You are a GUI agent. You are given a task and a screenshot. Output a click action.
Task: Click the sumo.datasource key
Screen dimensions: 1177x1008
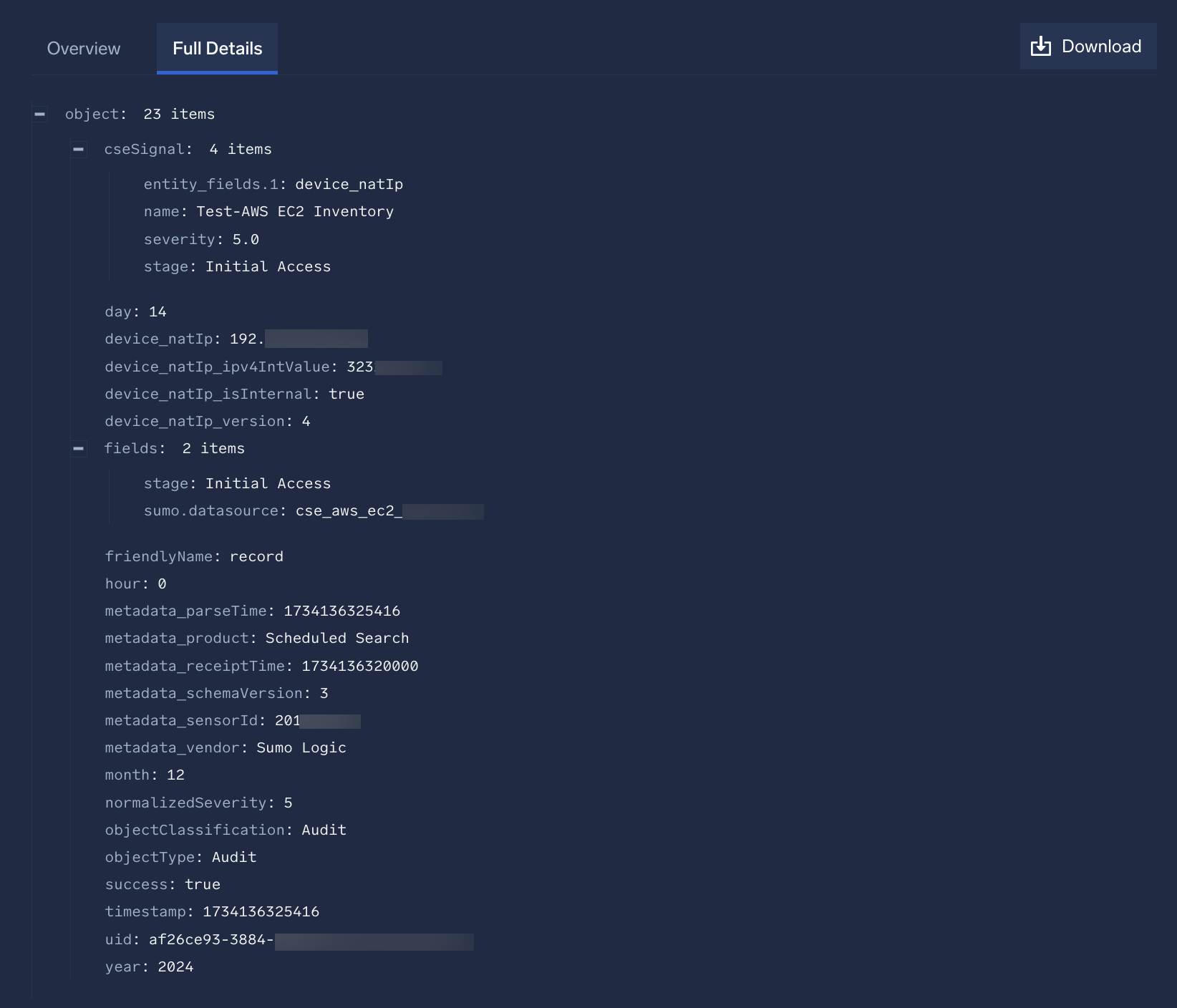(x=210, y=511)
